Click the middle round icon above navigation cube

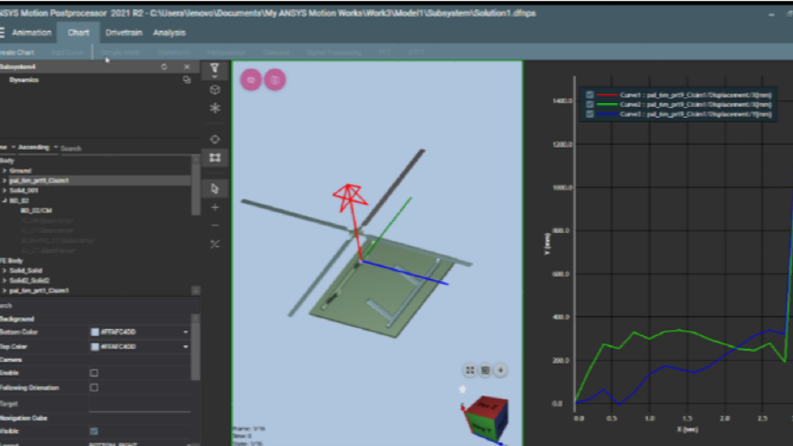[485, 370]
